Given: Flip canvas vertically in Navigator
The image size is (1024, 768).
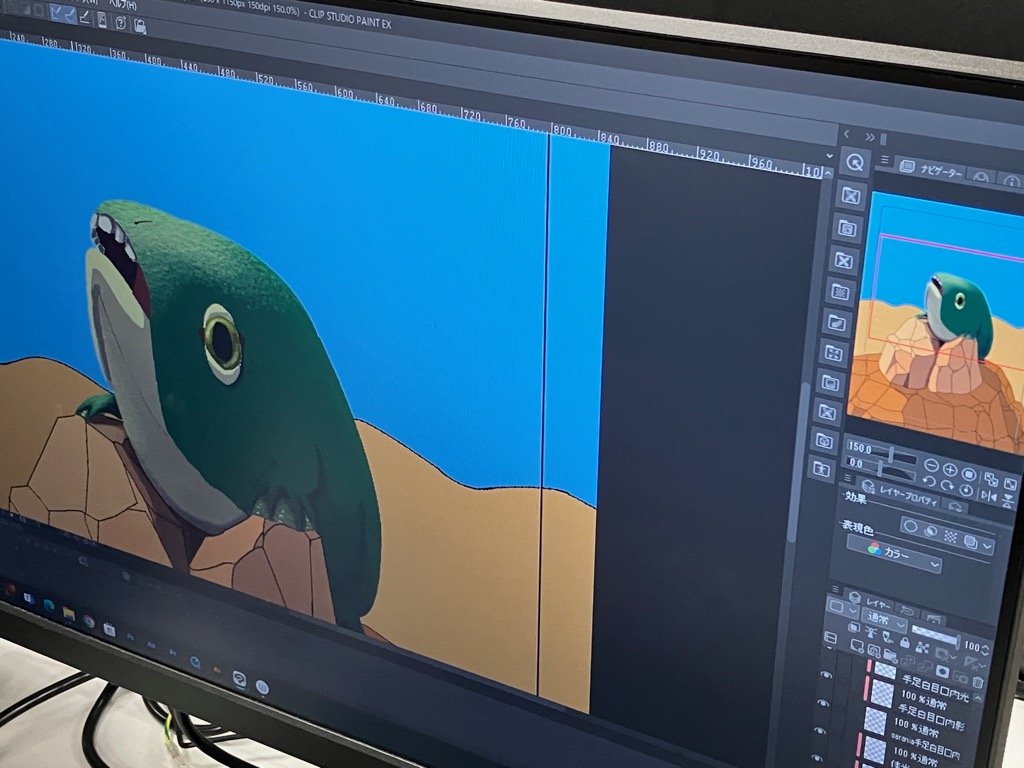Looking at the screenshot, I should 1008,500.
